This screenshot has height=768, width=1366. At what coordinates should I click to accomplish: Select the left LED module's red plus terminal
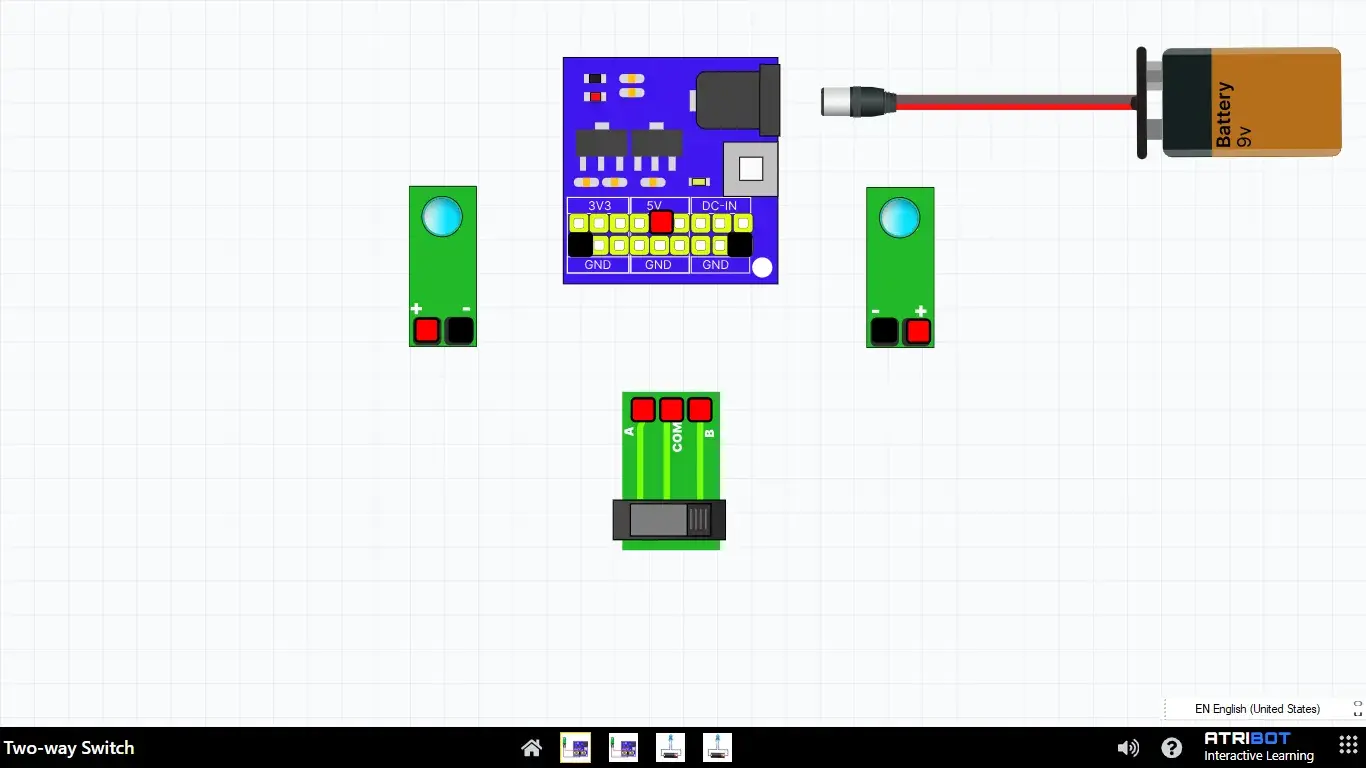coord(427,330)
